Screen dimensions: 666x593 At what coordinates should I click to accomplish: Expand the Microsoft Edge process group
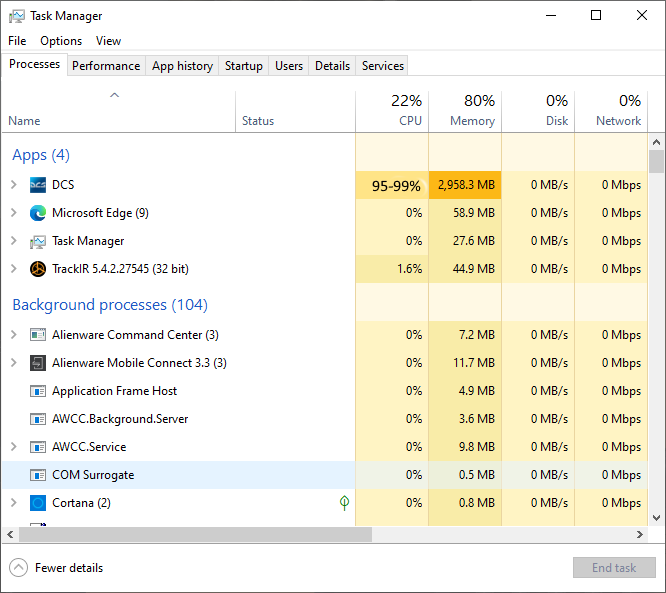coord(14,213)
